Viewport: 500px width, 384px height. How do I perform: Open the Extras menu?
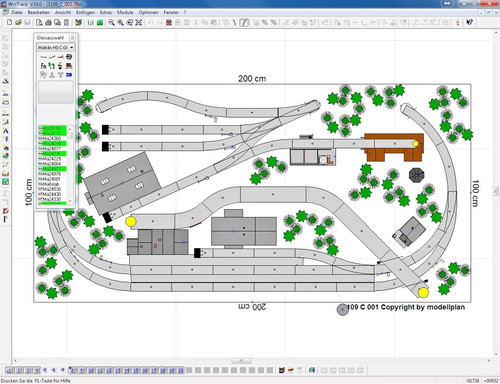(106, 12)
